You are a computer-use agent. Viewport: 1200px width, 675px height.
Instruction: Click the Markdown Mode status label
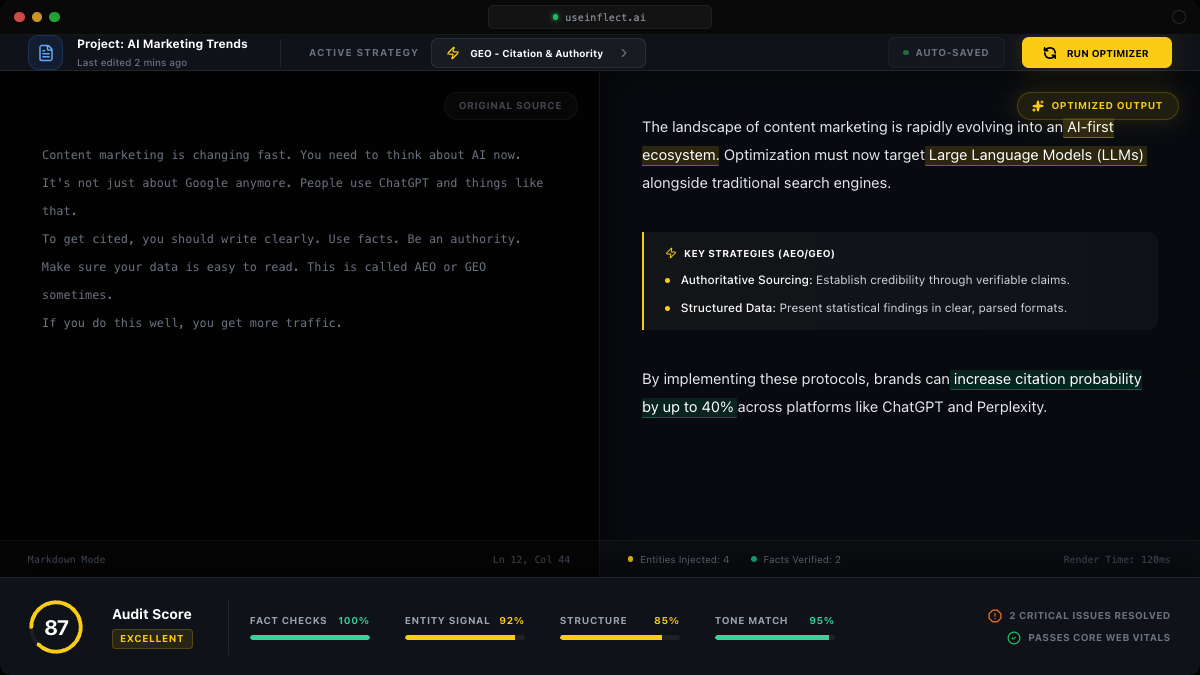pyautogui.click(x=66, y=560)
